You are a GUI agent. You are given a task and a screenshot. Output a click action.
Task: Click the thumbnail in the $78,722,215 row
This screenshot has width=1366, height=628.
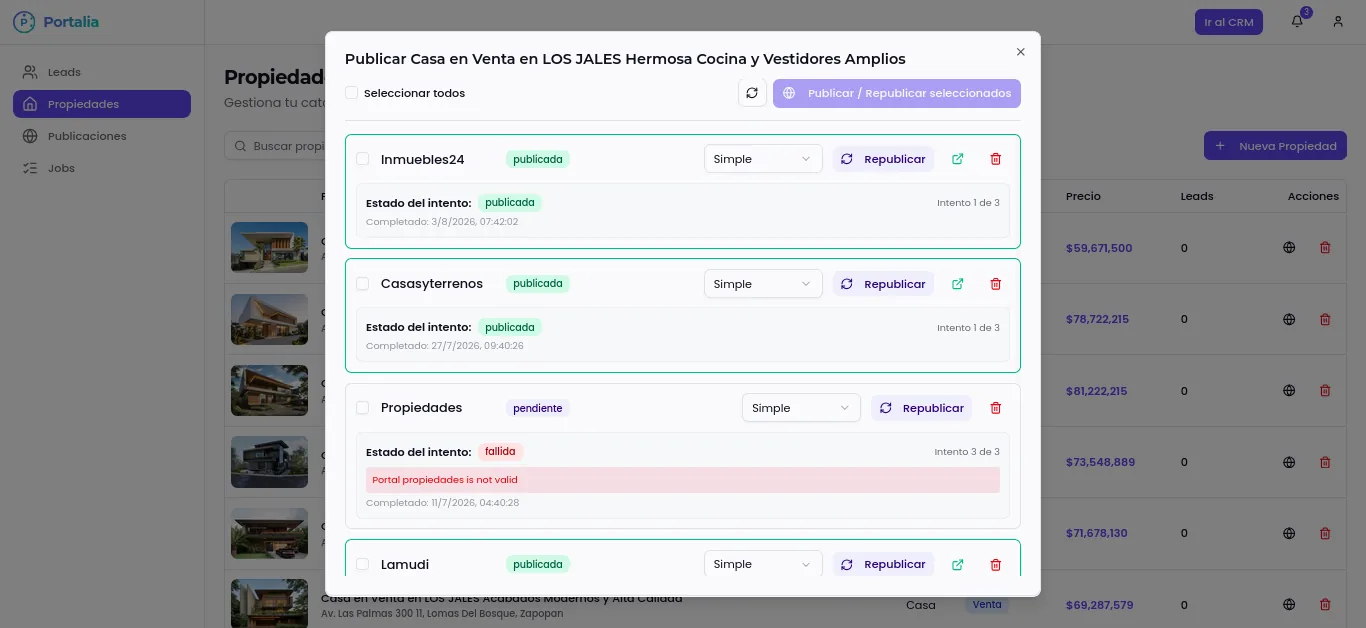pyautogui.click(x=269, y=320)
